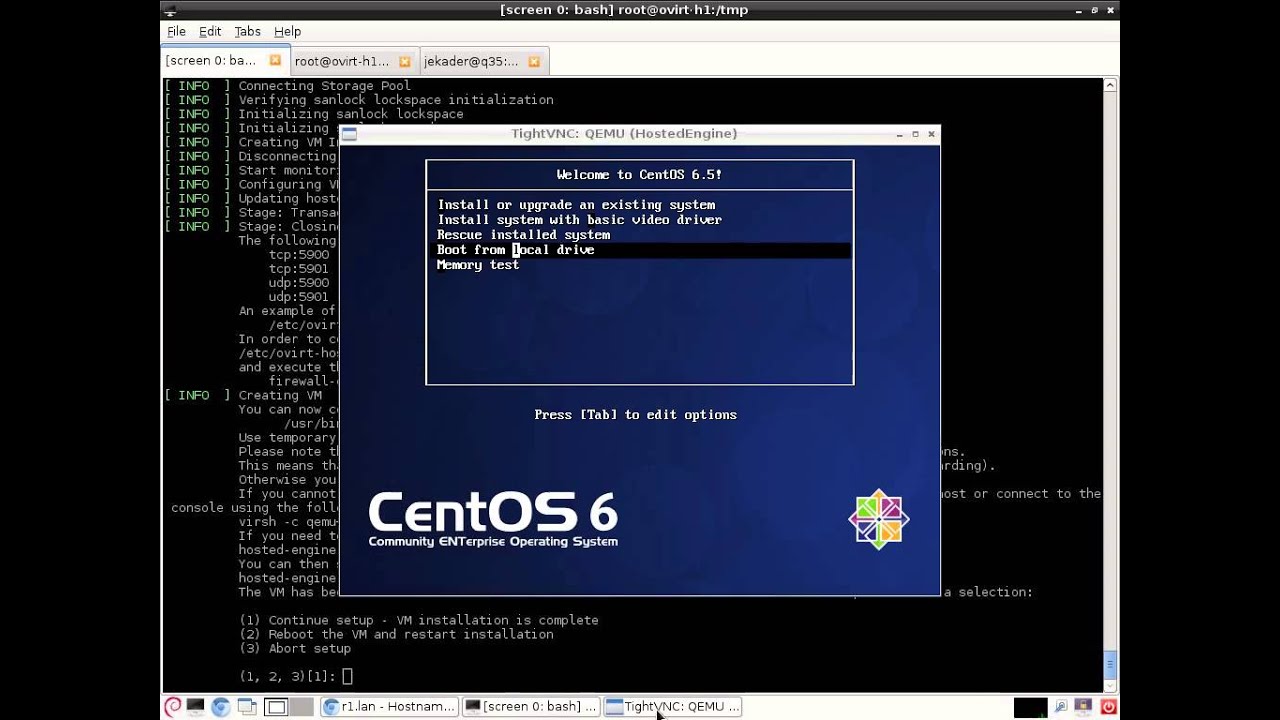The image size is (1280, 720).
Task: Click 'Press [Tab] to edit options' text
Action: tap(636, 415)
